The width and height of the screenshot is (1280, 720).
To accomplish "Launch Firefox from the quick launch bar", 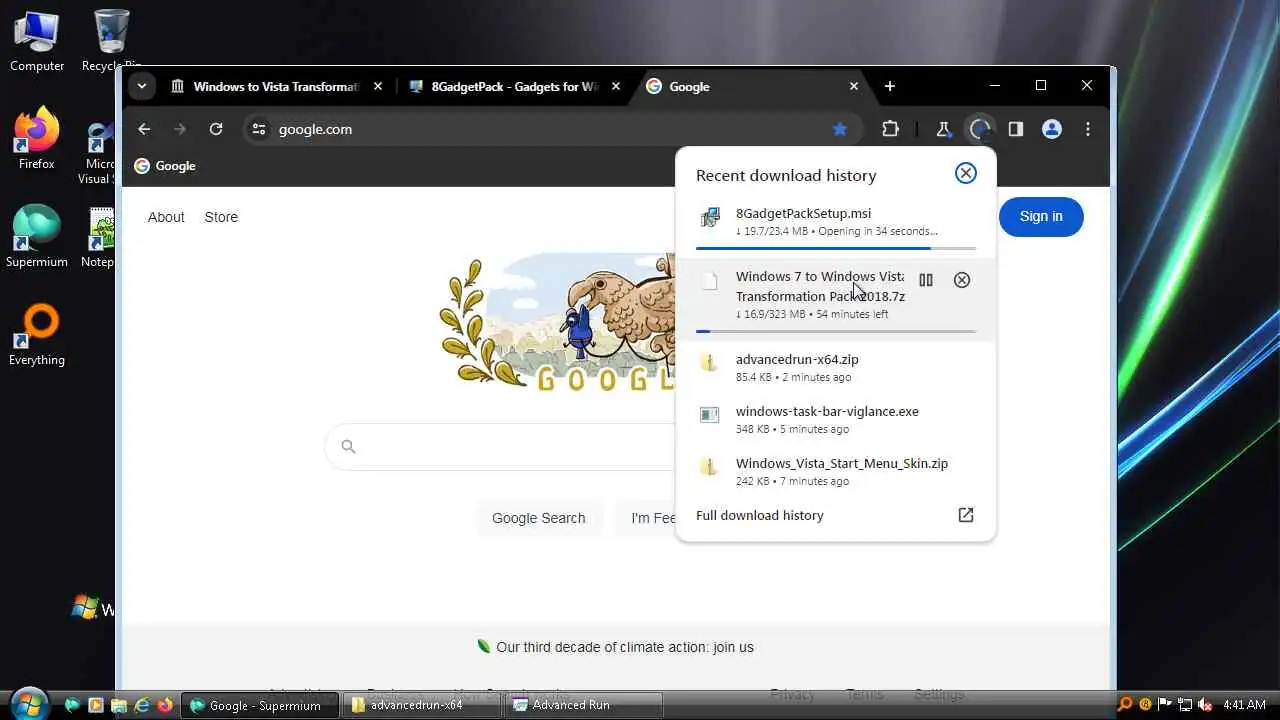I will (164, 705).
